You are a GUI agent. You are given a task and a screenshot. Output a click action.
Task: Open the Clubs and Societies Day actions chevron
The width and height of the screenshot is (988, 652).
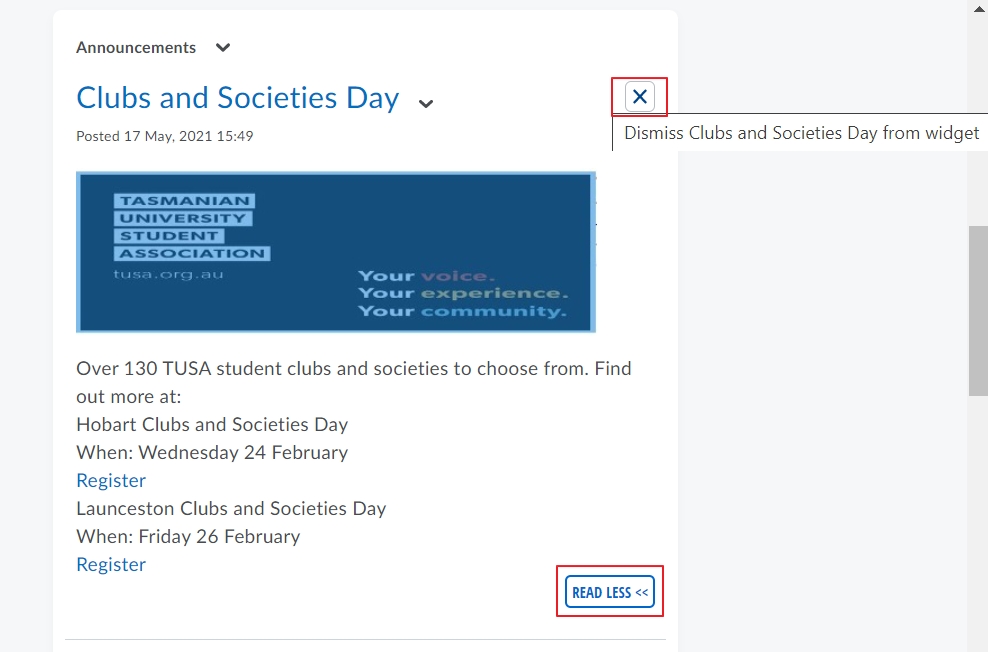[x=426, y=104]
